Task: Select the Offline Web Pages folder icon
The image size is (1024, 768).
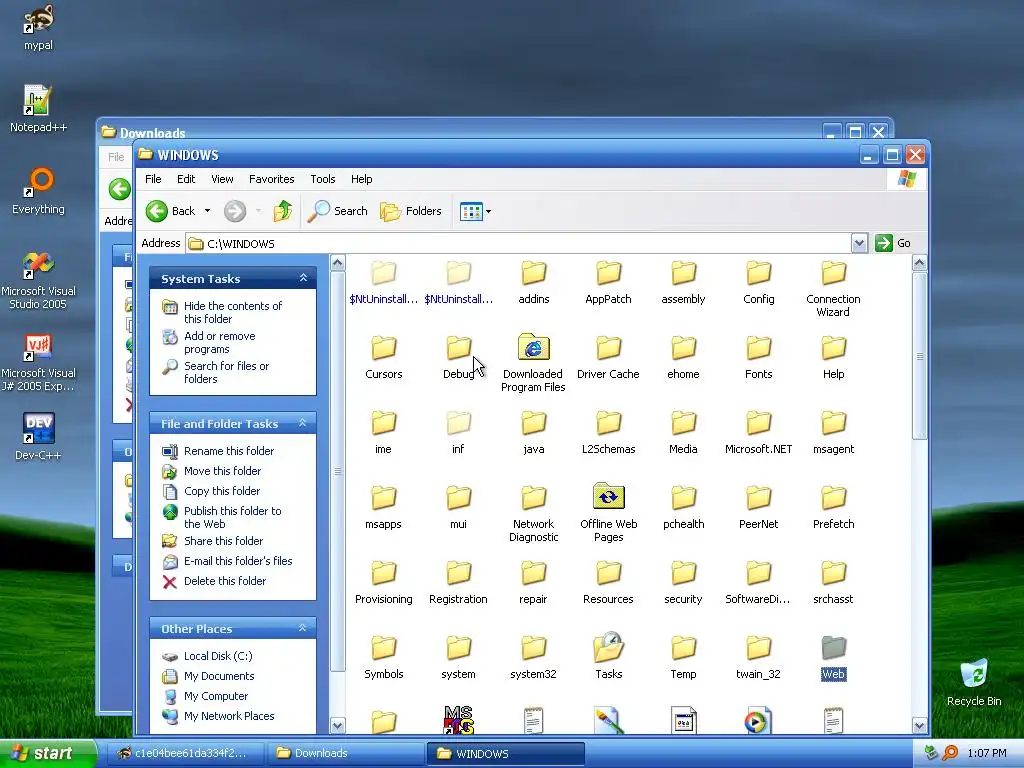Action: coord(609,497)
